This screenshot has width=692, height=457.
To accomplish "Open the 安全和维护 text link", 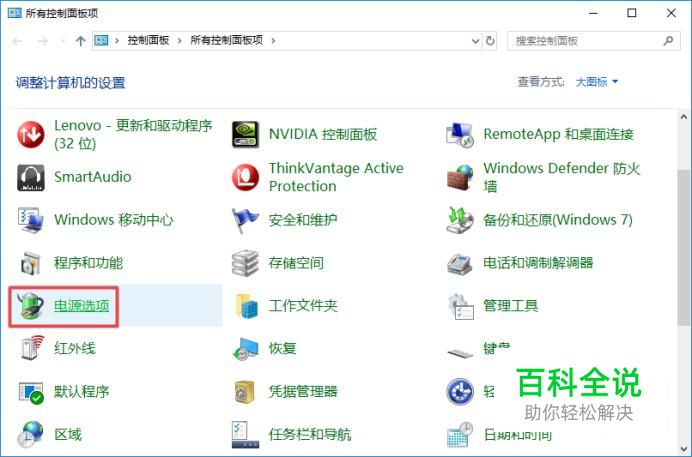I will coord(303,220).
